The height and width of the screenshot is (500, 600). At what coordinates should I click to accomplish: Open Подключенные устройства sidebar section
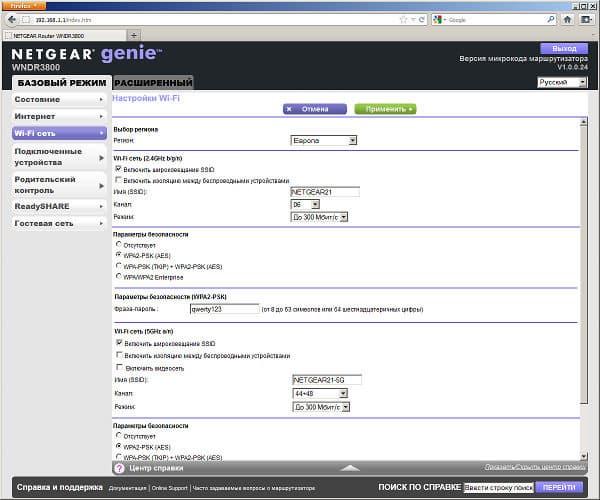[x=59, y=157]
